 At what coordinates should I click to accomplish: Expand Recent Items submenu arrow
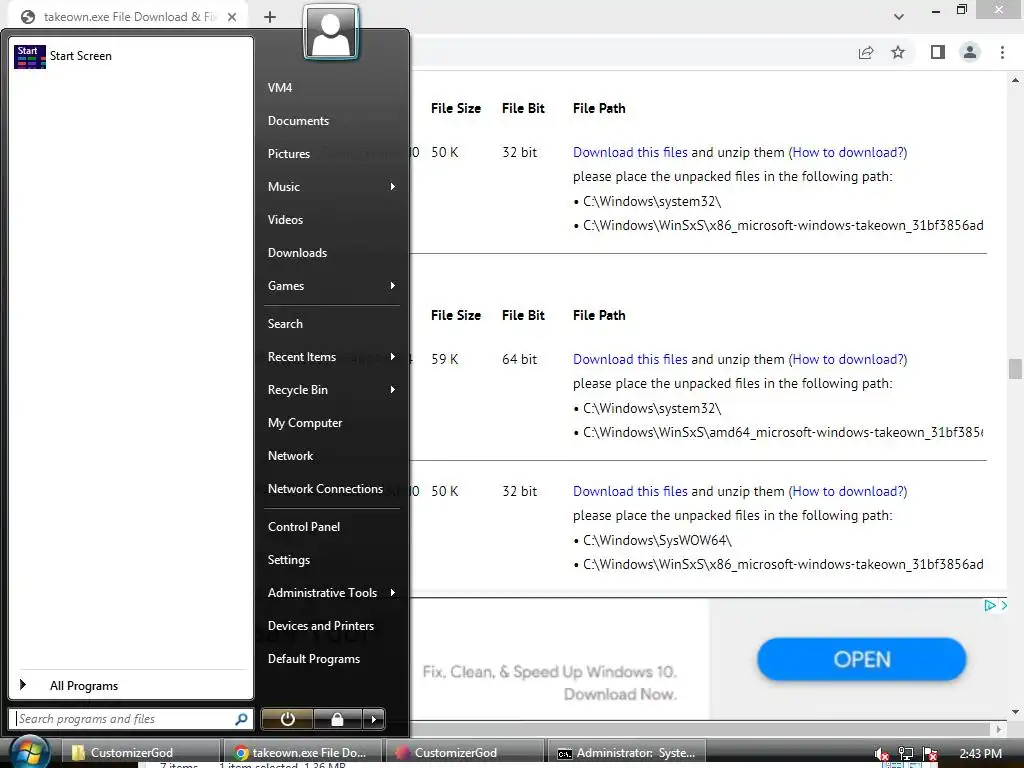pyautogui.click(x=392, y=357)
